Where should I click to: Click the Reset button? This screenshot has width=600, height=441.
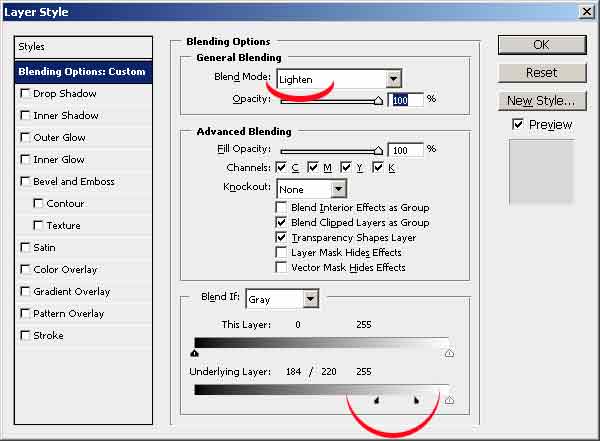pyautogui.click(x=542, y=73)
